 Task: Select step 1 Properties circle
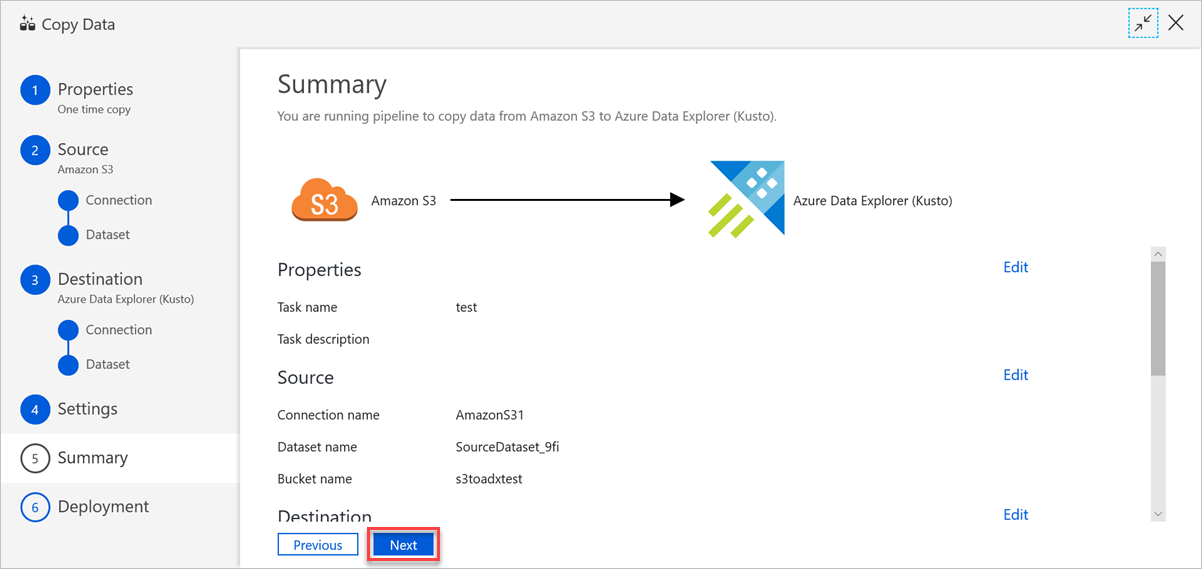pos(35,90)
